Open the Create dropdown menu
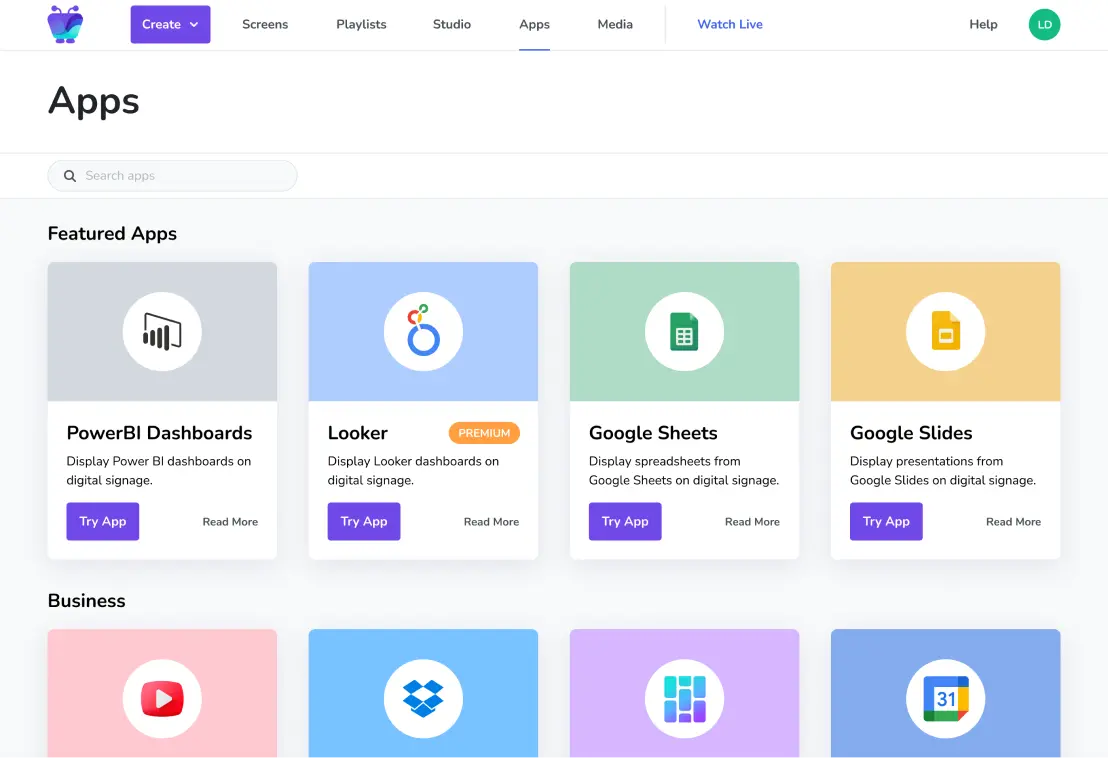 click(170, 24)
